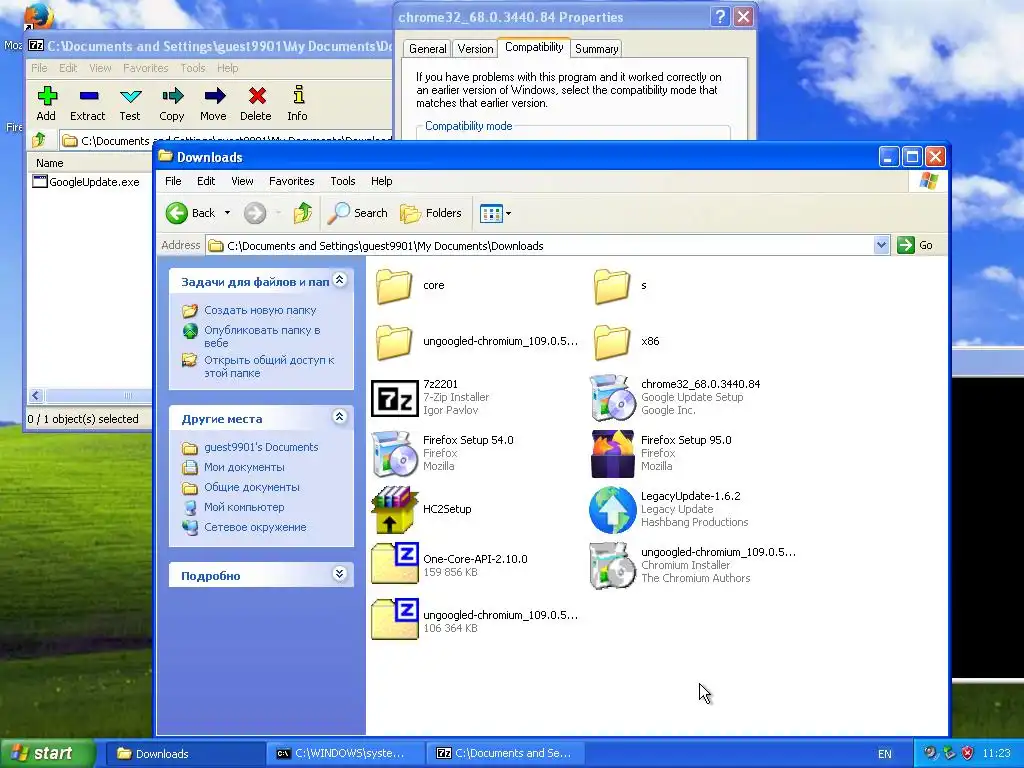Click the Back button in Explorer
Image resolution: width=1024 pixels, height=768 pixels.
[191, 213]
